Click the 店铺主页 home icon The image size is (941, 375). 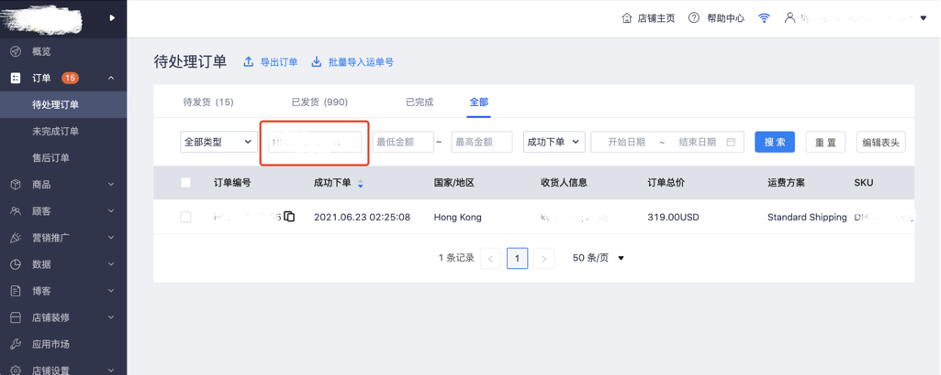(x=627, y=18)
